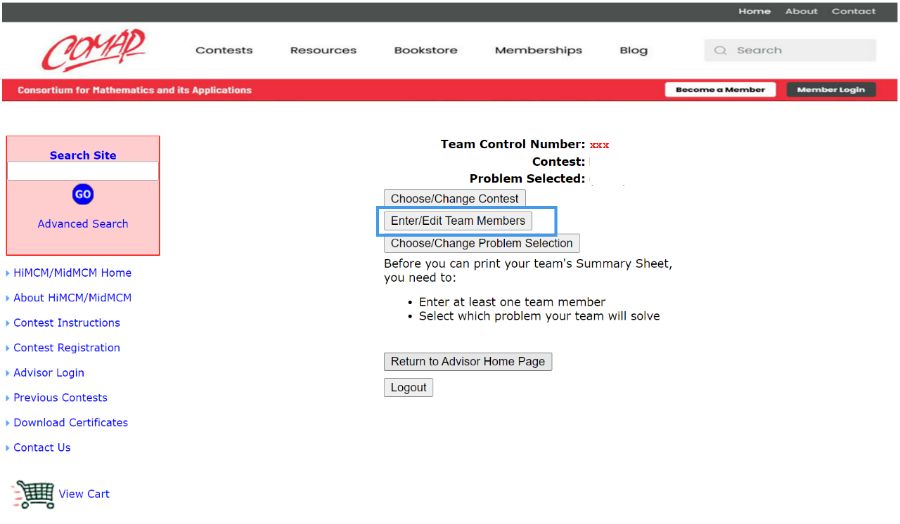Click 'Select which problem your team will solve'
This screenshot has height=524, width=900.
[540, 316]
